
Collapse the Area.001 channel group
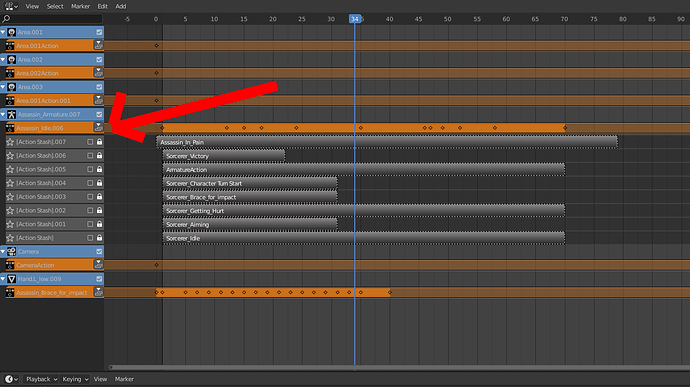[x=3, y=32]
